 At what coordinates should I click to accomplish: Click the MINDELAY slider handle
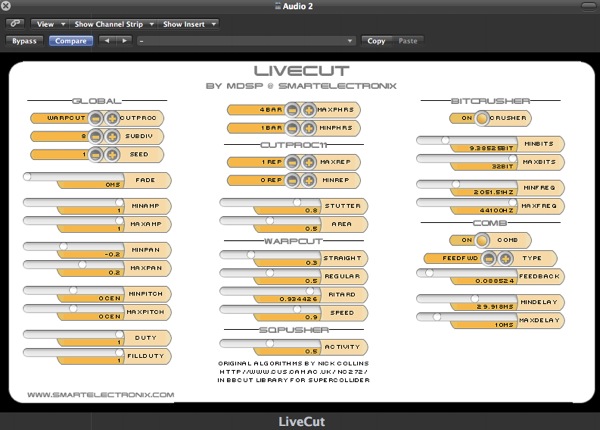coord(474,298)
